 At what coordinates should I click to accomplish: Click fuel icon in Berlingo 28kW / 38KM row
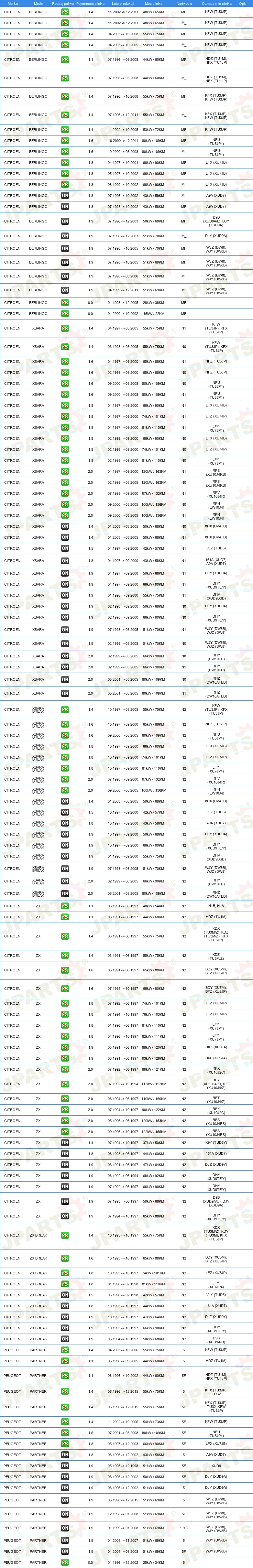65,303
